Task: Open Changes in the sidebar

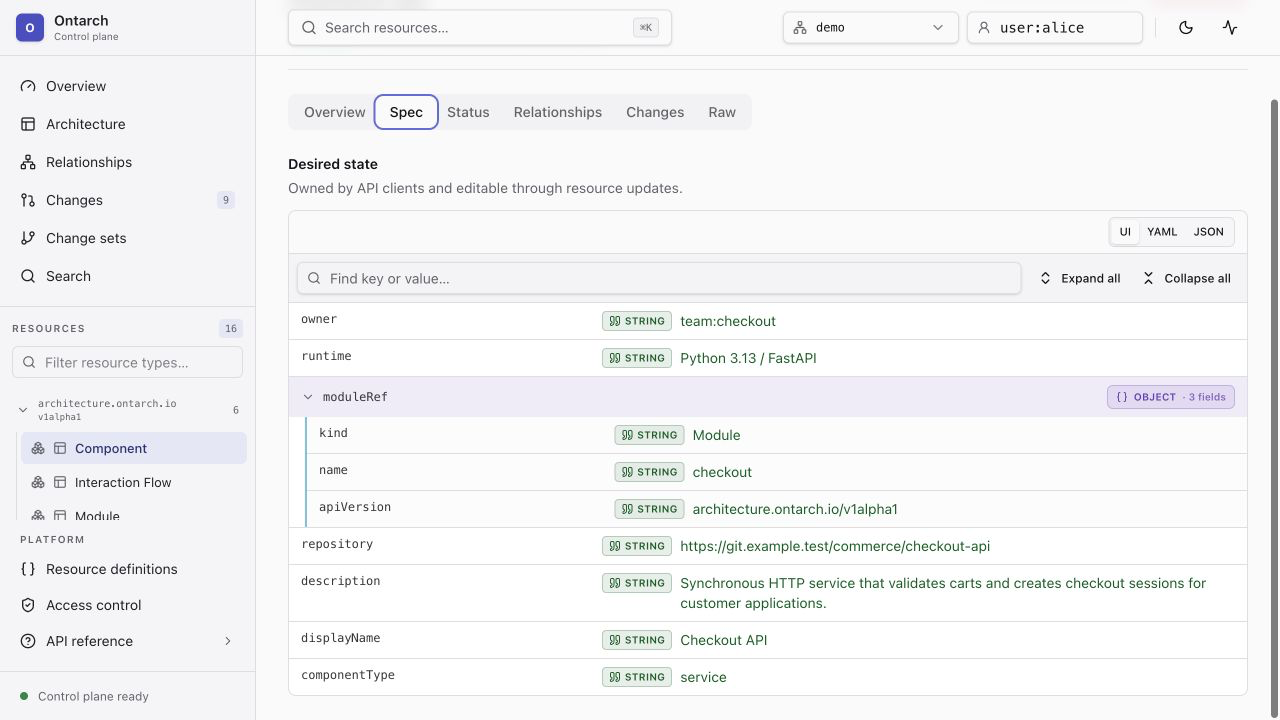Action: click(127, 200)
